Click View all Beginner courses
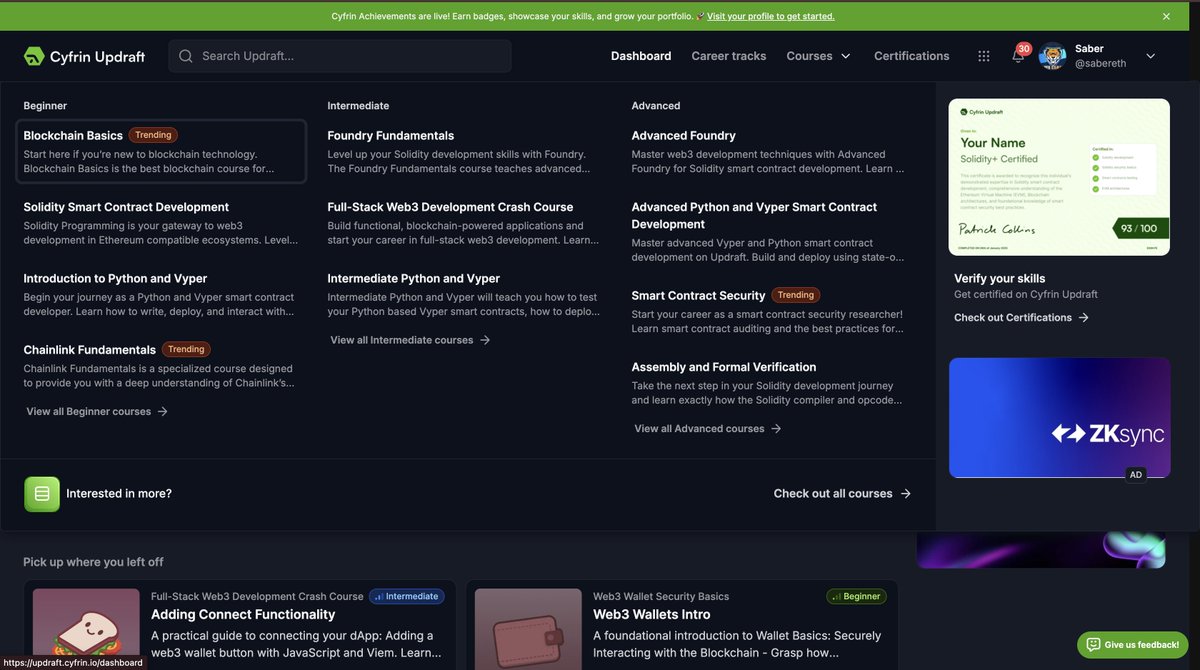 click(97, 411)
